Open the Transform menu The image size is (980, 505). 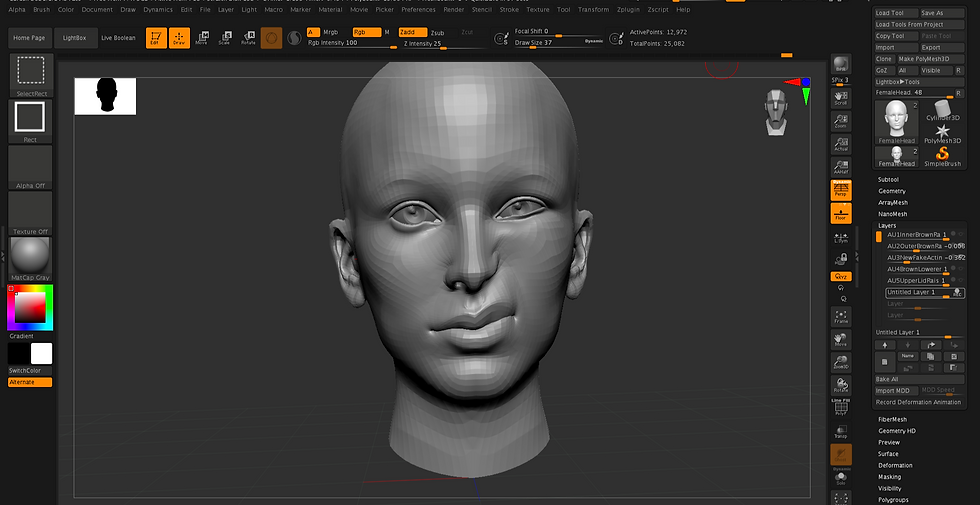coord(593,9)
